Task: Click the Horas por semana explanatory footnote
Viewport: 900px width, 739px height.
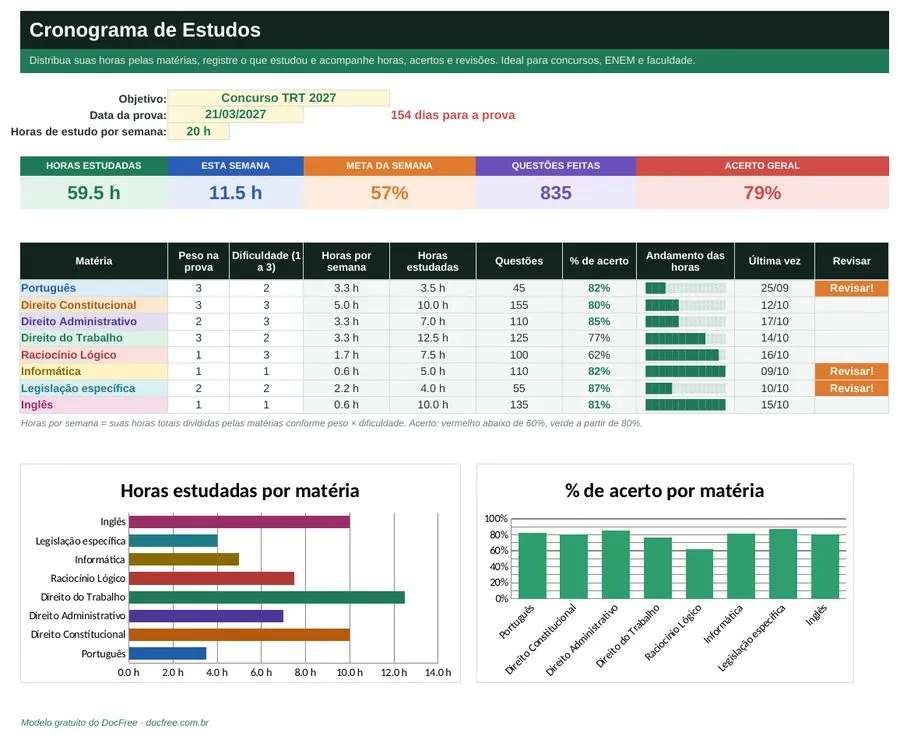Action: point(331,423)
